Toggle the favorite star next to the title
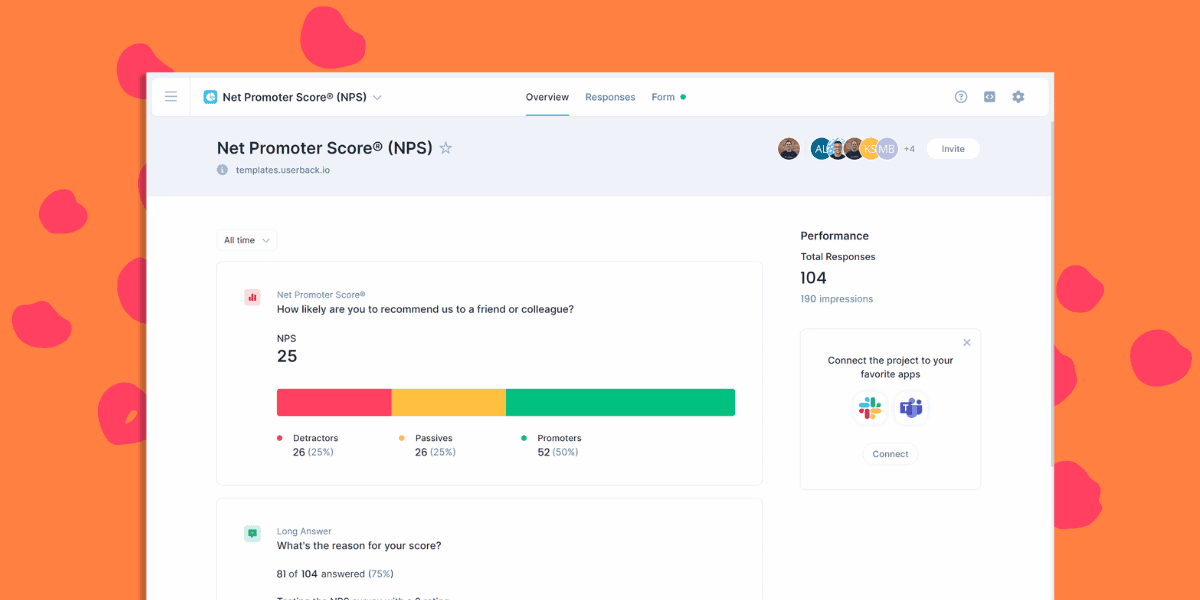 coord(446,148)
